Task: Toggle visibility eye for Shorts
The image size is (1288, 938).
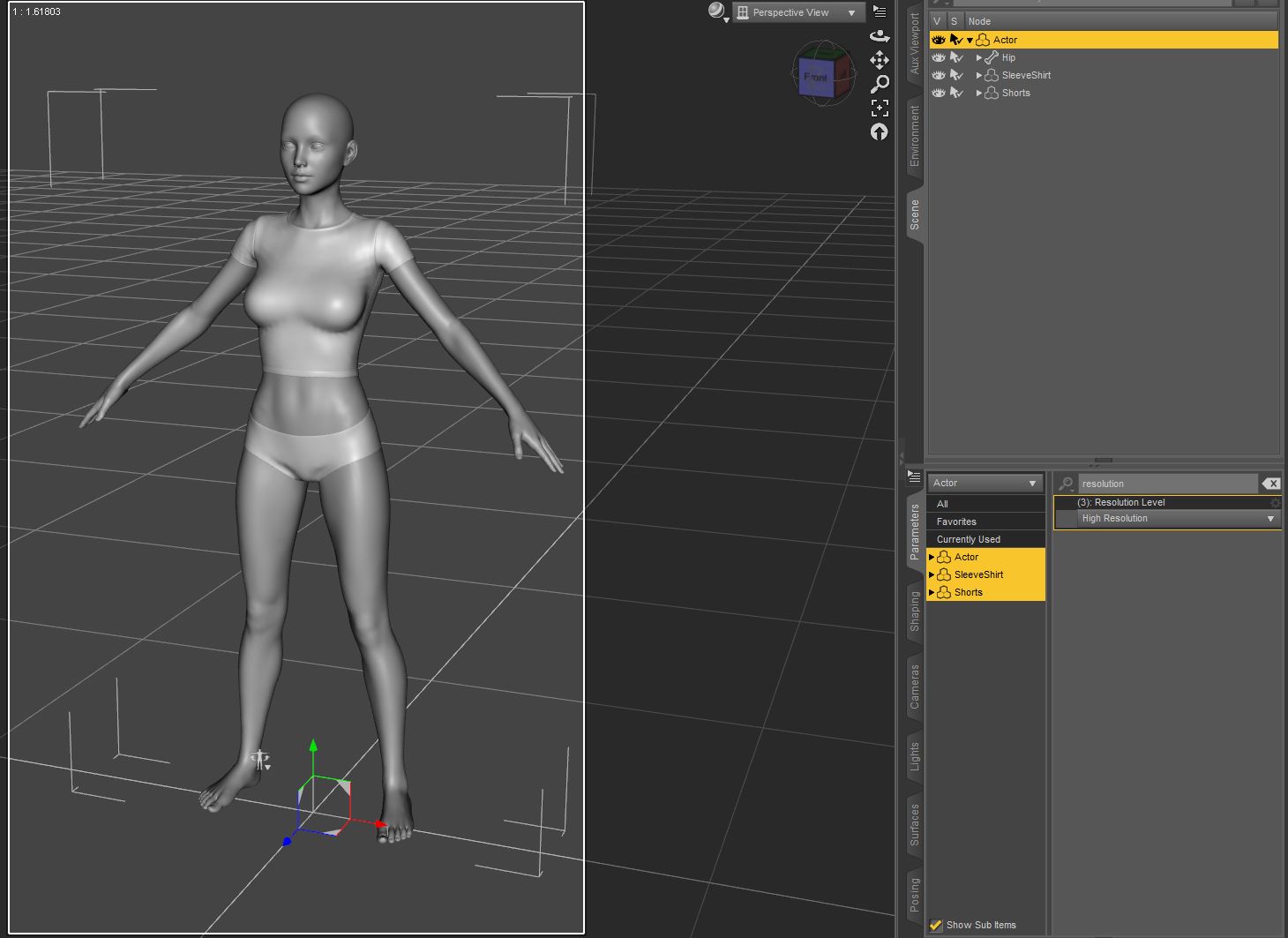Action: pos(939,93)
